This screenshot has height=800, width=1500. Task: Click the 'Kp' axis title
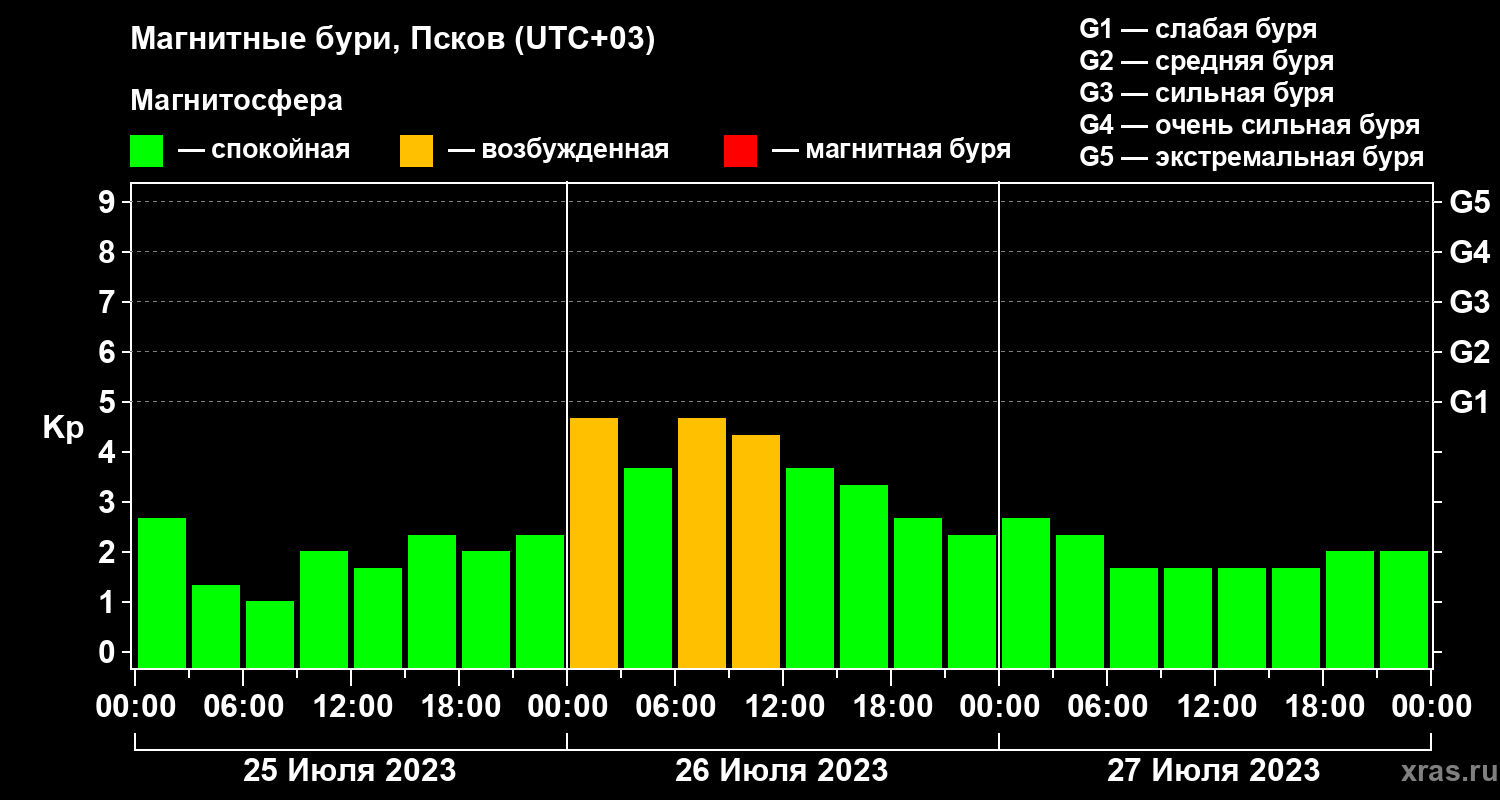point(63,429)
